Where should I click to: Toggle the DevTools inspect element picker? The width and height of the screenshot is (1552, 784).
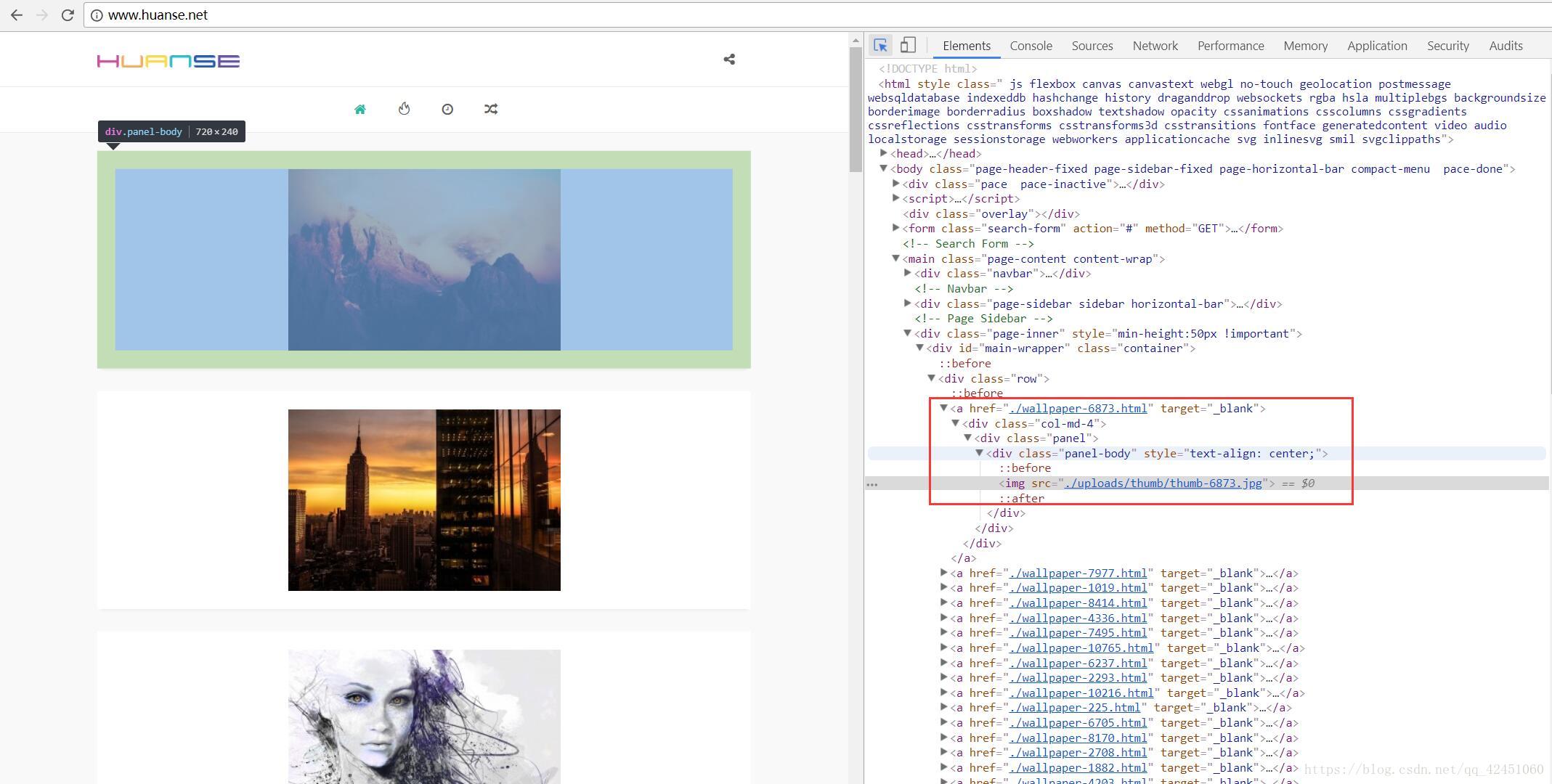point(881,45)
